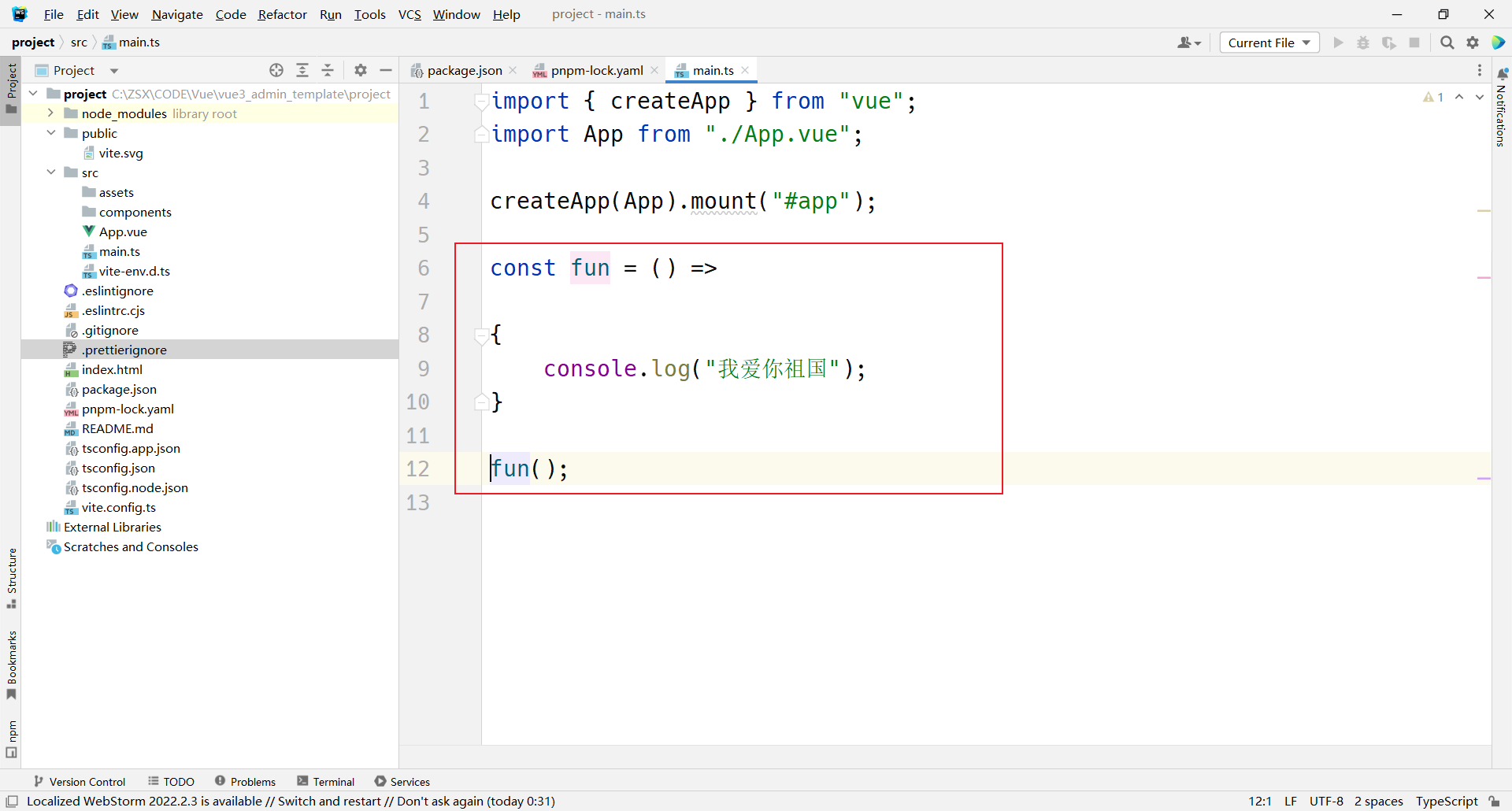Select vite.config.ts in the project tree
This screenshot has width=1512, height=811.
pyautogui.click(x=119, y=507)
